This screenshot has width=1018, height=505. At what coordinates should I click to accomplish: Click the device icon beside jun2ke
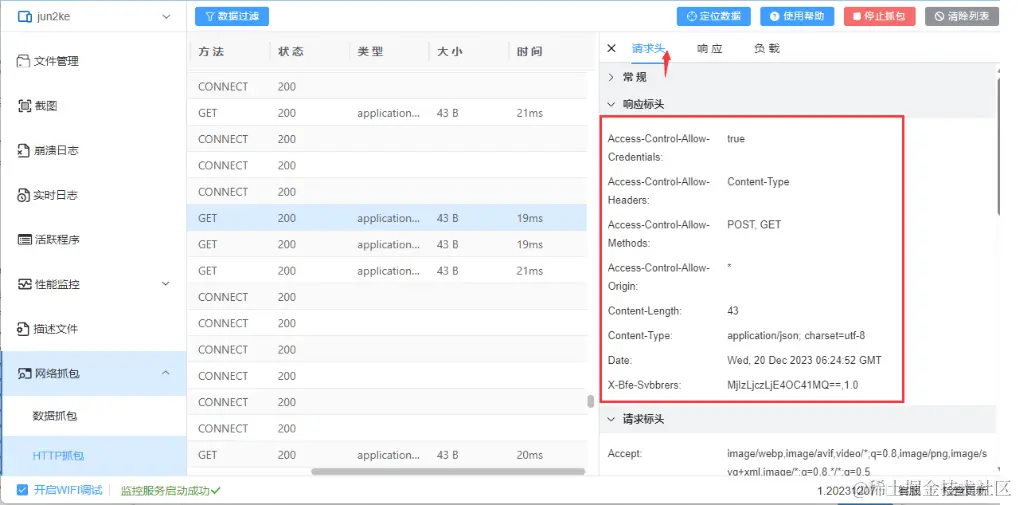(x=25, y=17)
